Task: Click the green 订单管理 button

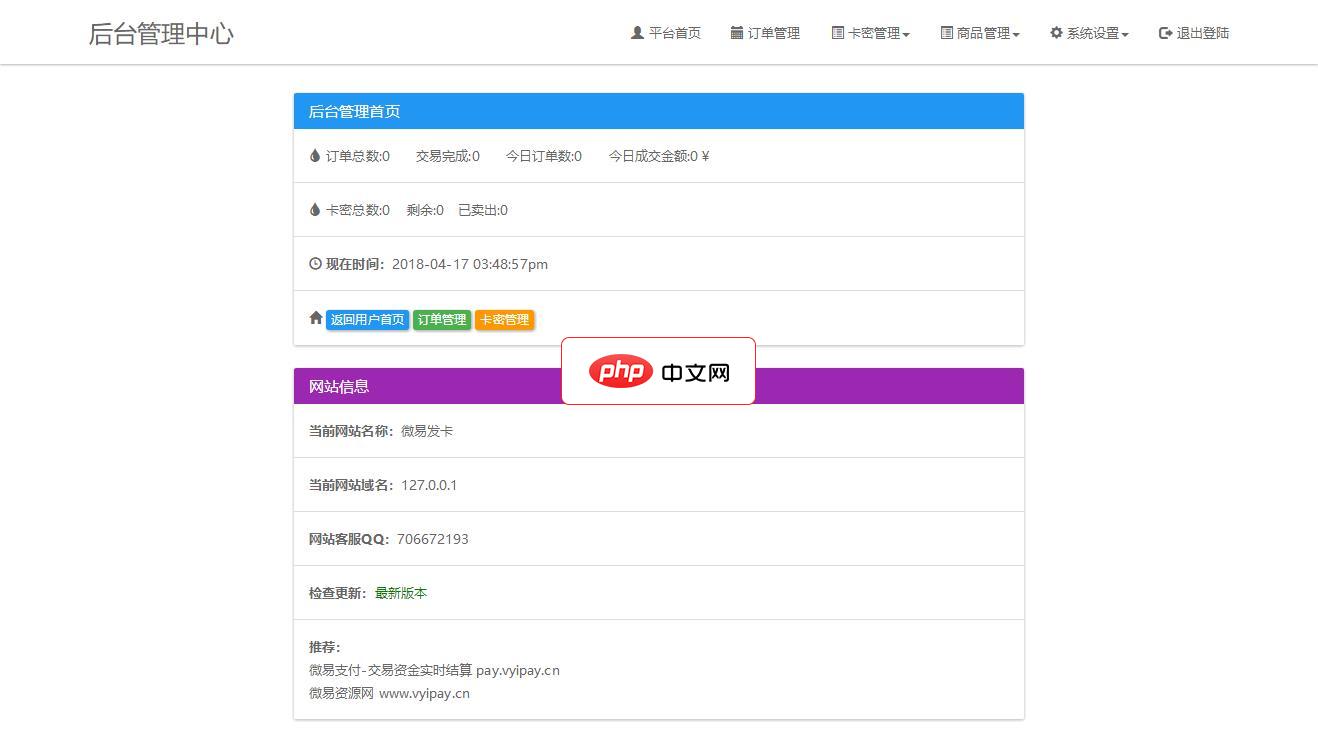Action: (x=442, y=320)
